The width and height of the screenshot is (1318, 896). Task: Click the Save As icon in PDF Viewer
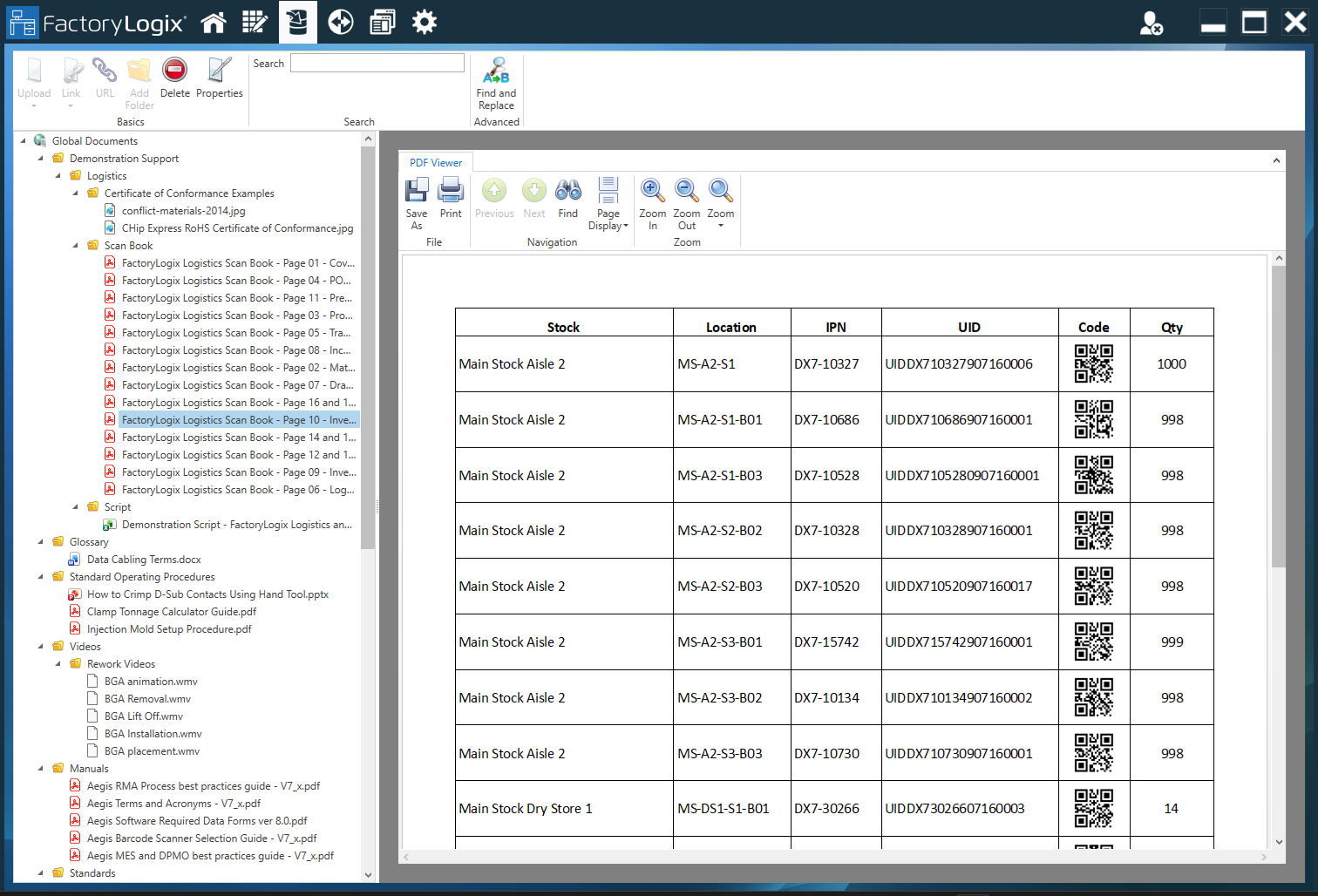417,200
